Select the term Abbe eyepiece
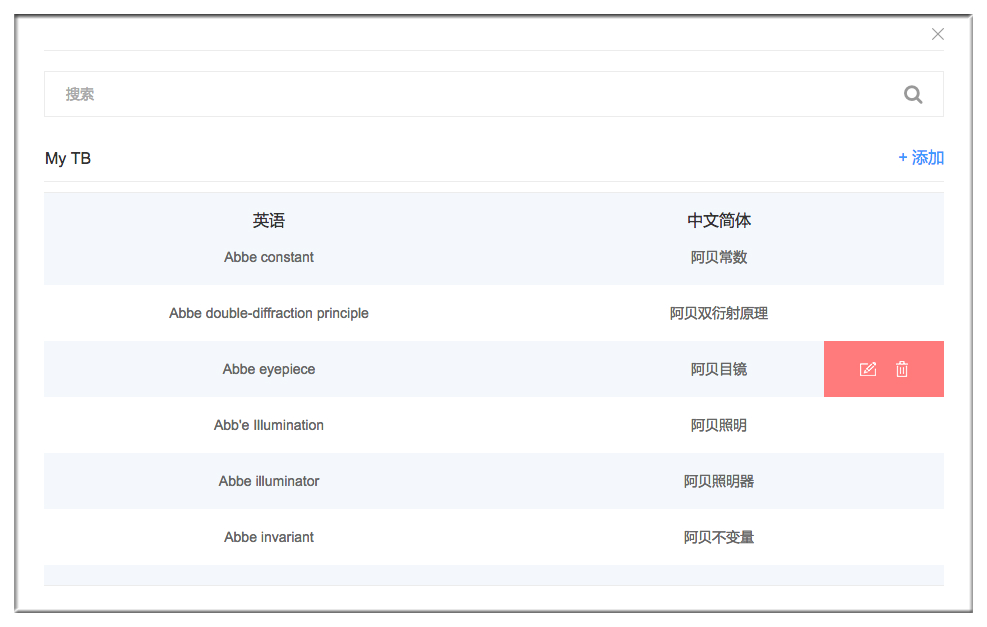Viewport: 987px width, 627px height. click(x=269, y=369)
